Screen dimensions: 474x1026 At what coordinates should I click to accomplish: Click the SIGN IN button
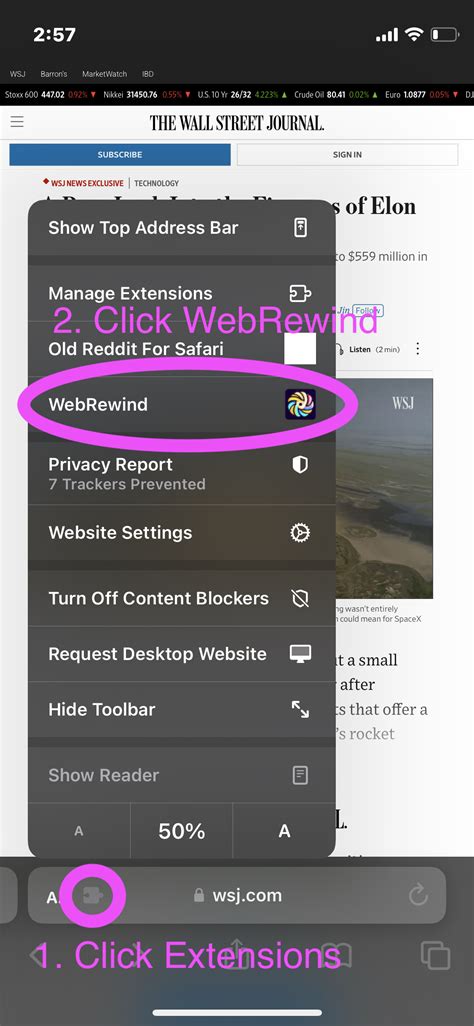click(347, 155)
